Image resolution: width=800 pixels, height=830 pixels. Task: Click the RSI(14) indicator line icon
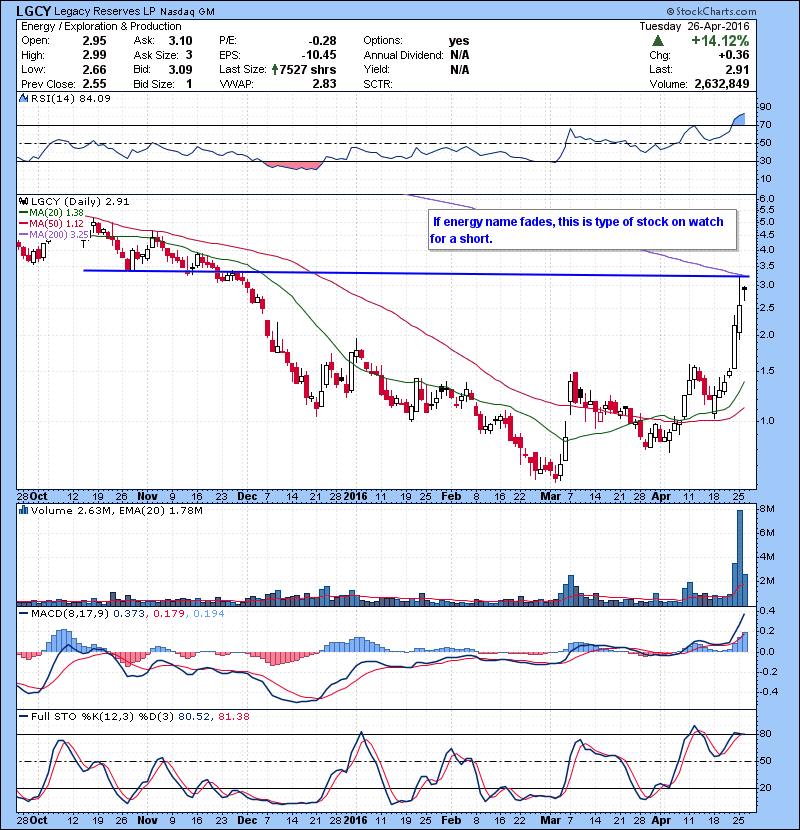pos(23,98)
